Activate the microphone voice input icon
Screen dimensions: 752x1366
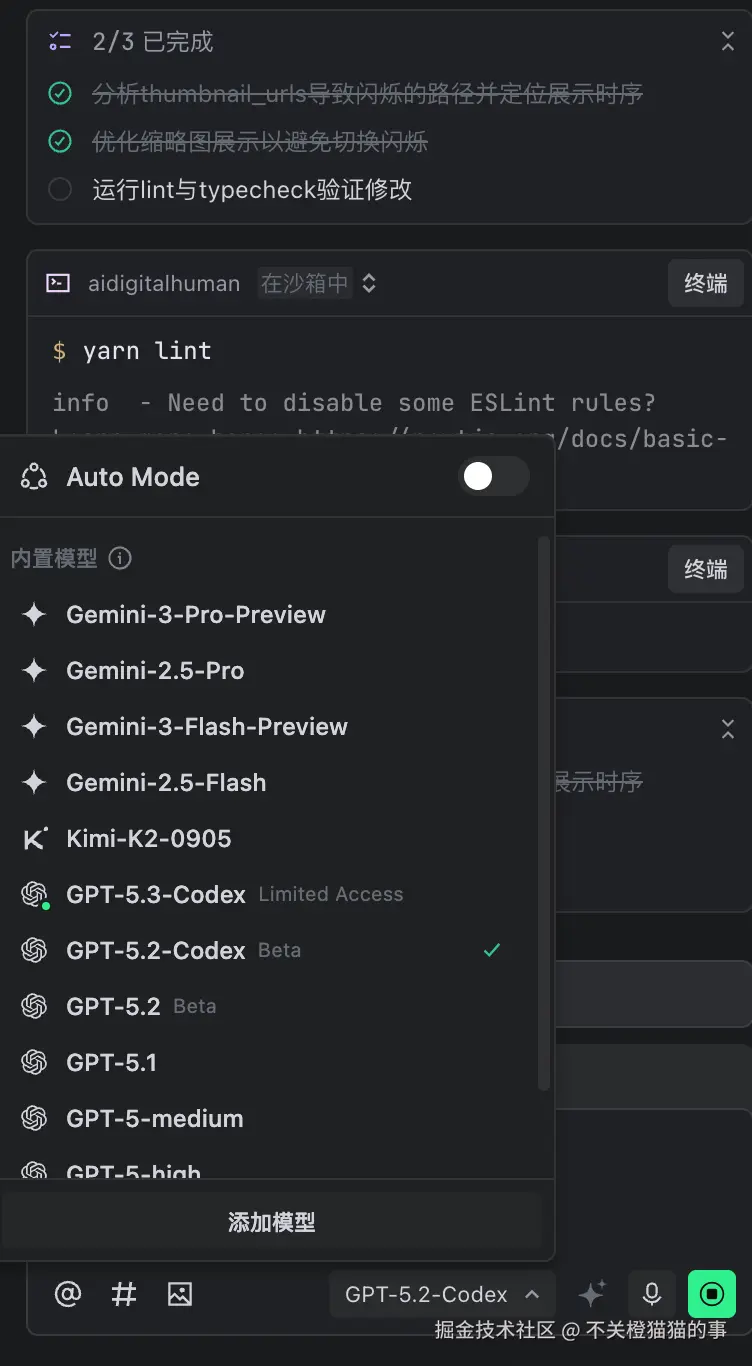pyautogui.click(x=651, y=1293)
